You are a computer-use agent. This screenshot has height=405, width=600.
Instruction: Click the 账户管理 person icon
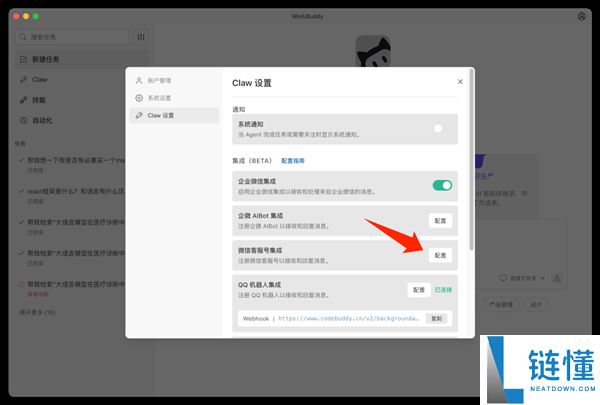pos(139,80)
